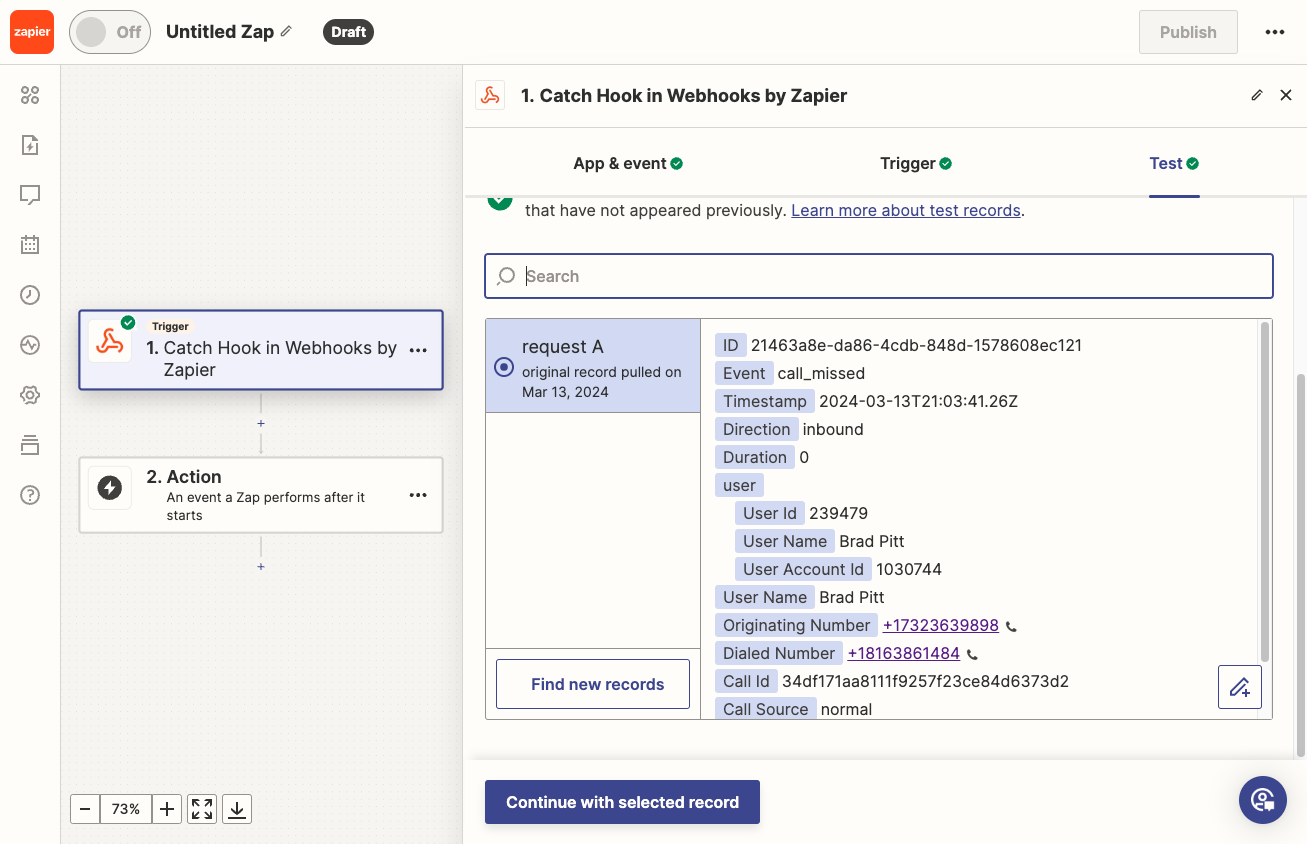Switch to the App & event tab

pyautogui.click(x=628, y=163)
